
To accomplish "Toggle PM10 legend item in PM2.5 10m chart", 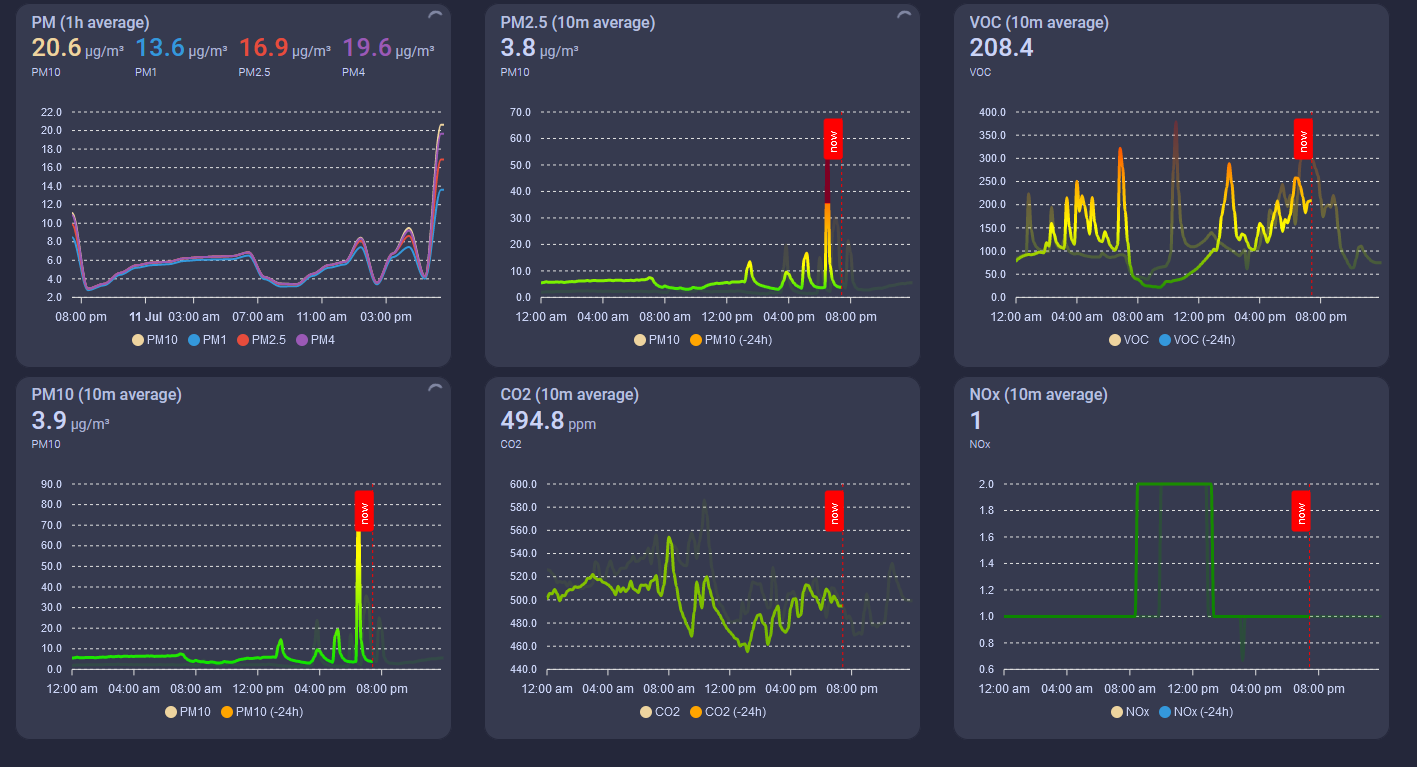I will [x=656, y=340].
